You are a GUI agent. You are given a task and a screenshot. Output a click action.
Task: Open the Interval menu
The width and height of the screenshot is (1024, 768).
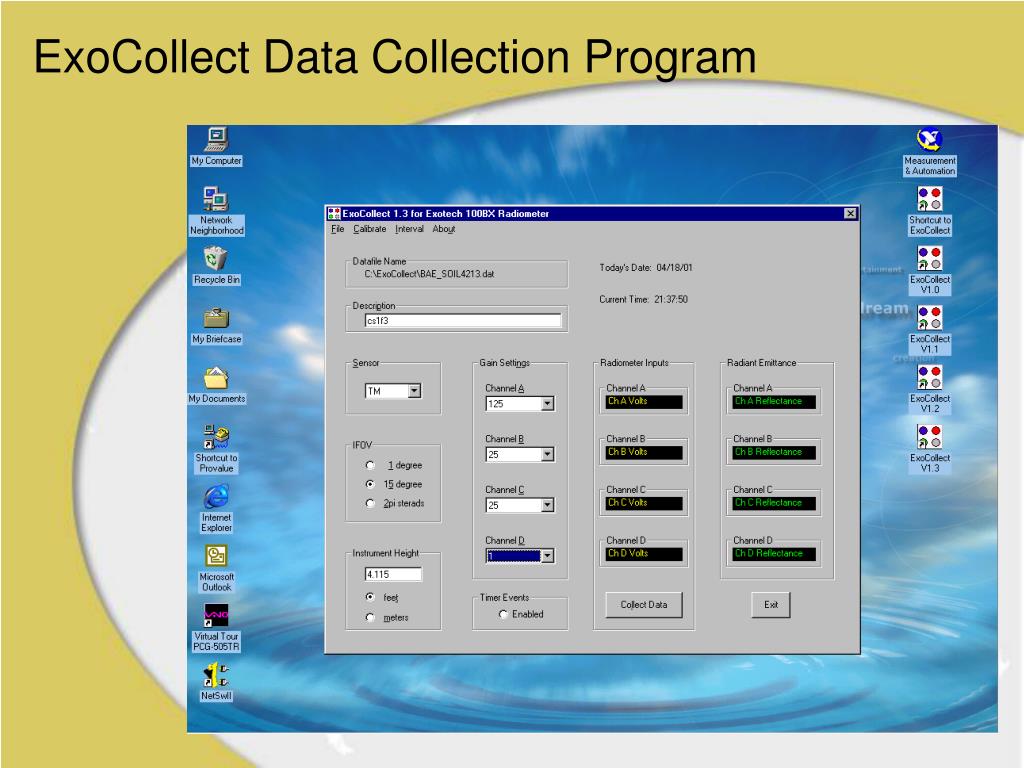click(409, 229)
